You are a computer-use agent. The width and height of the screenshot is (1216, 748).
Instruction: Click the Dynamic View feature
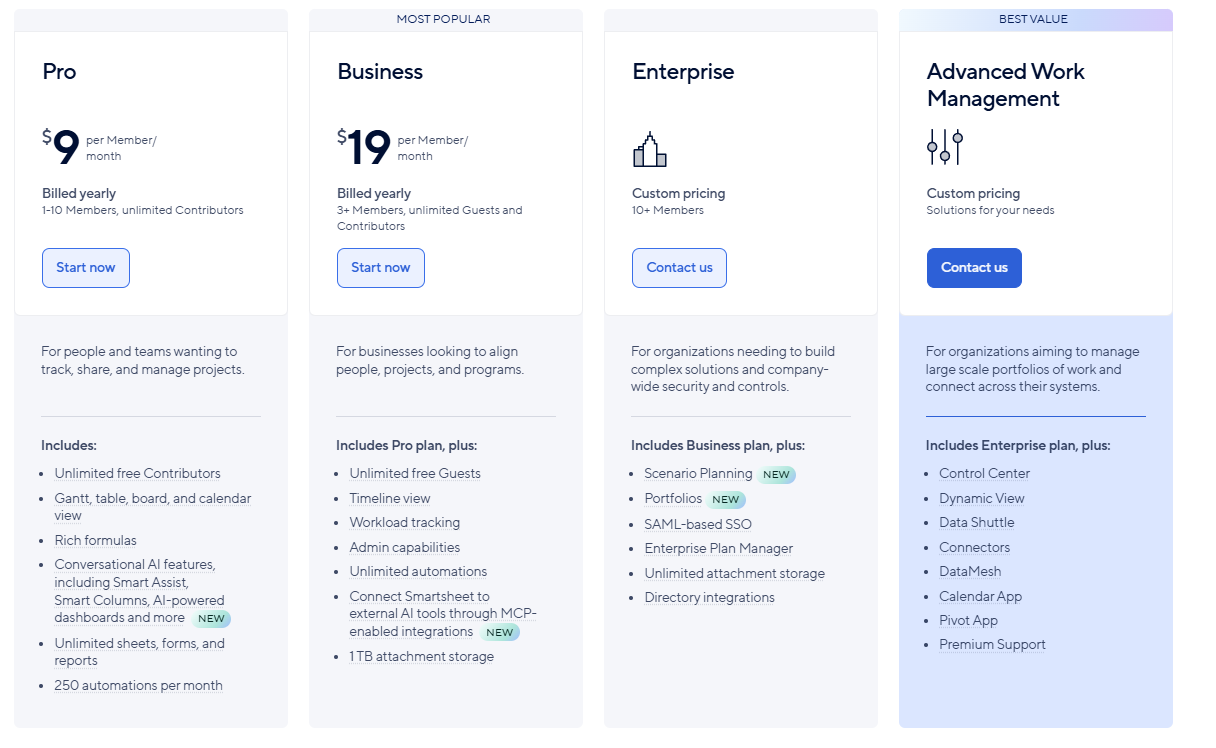tap(982, 499)
